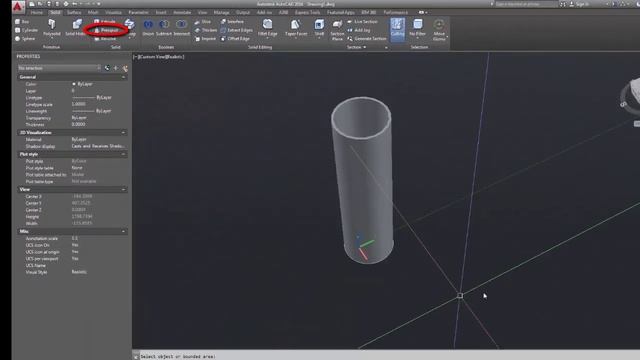This screenshot has height=360, width=640.
Task: Click the Section Plane tool
Action: (x=337, y=29)
